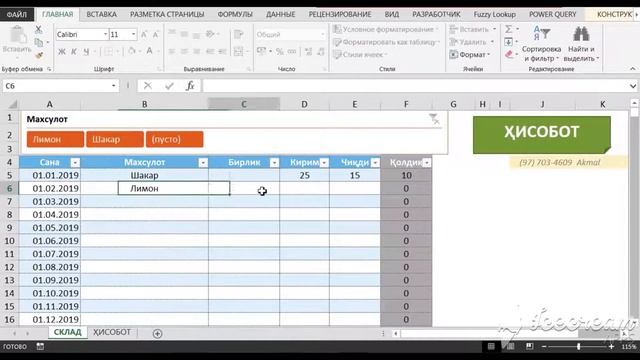This screenshot has width=640, height=360.
Task: Toggle the Лимон slicer button
Action: tap(56, 139)
